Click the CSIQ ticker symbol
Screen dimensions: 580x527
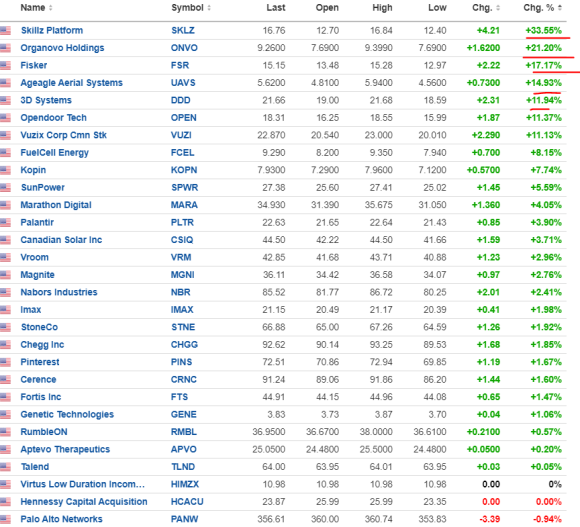(x=182, y=240)
